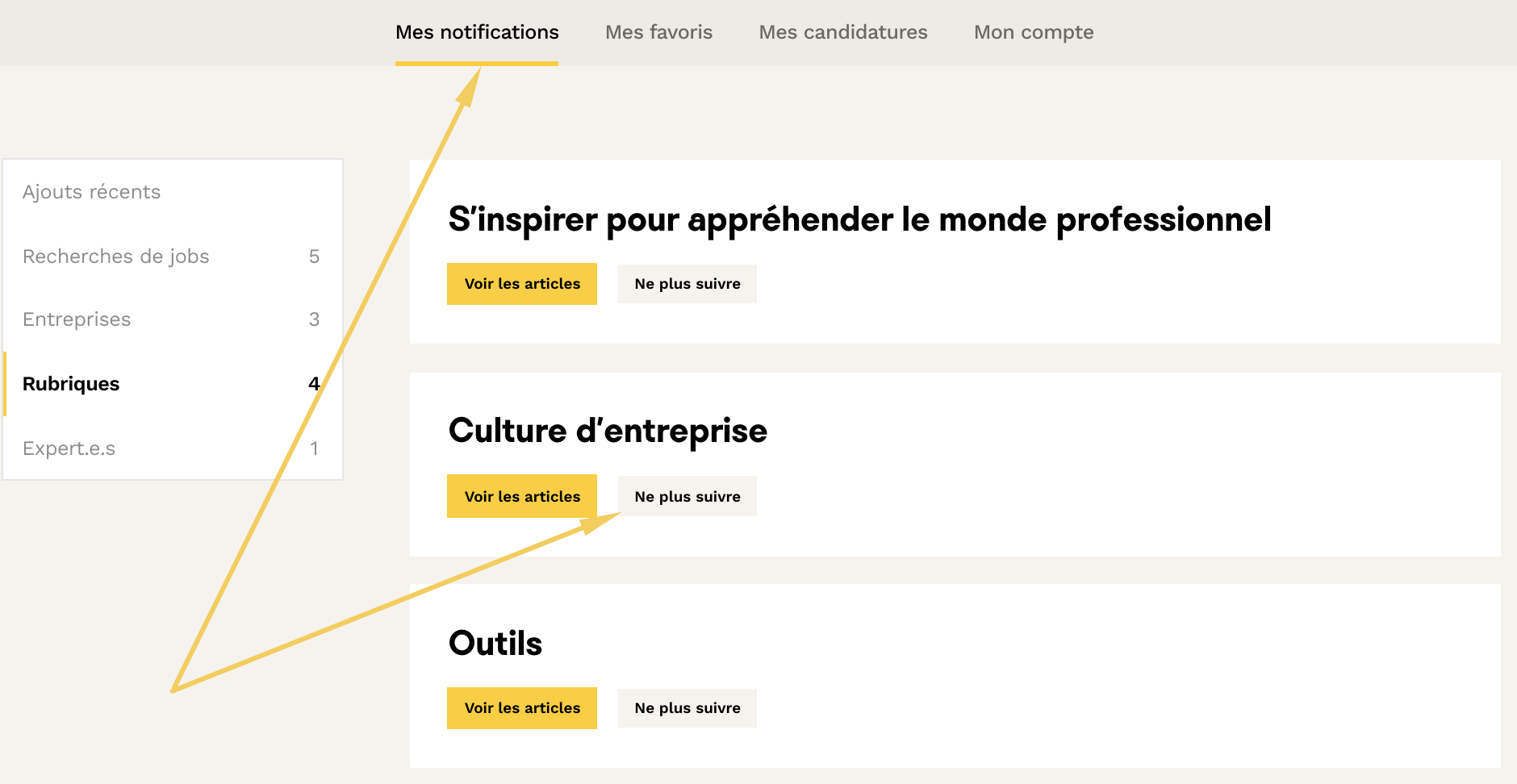The image size is (1517, 784).
Task: Select the Mes notifications tab
Action: 477,32
